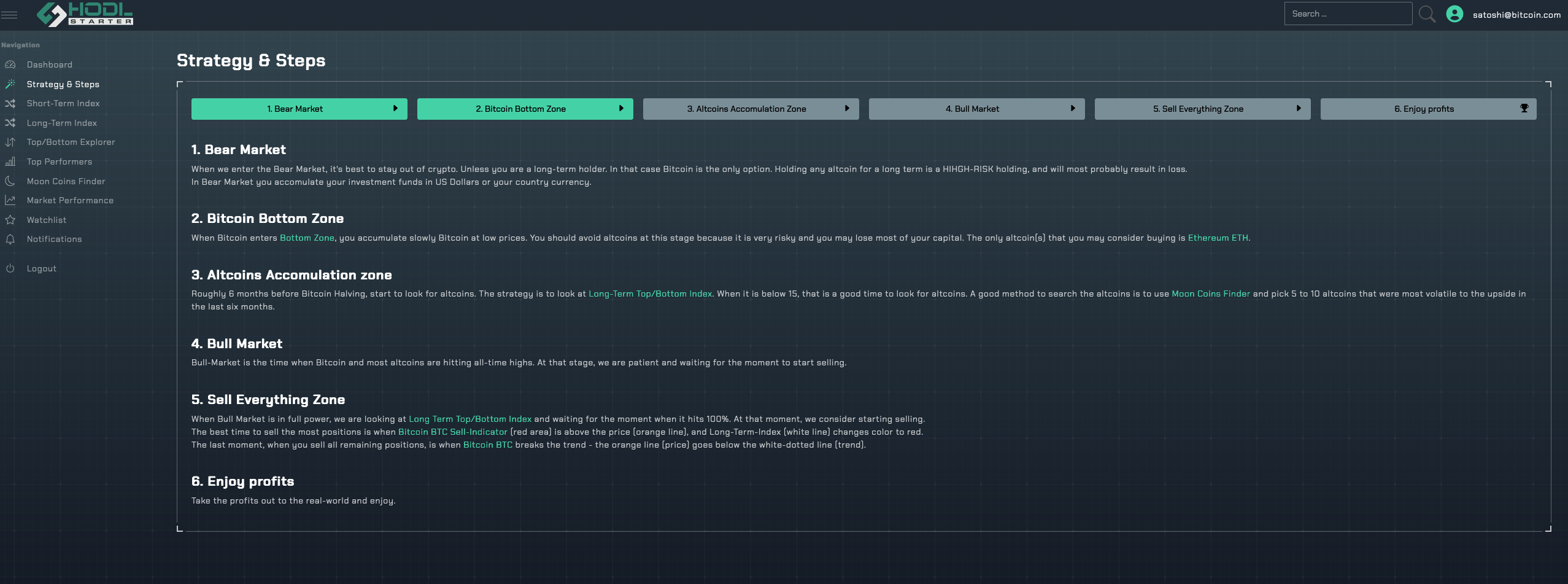Open the hamburger menu icon
Viewport: 1568px width, 584px height.
9,15
